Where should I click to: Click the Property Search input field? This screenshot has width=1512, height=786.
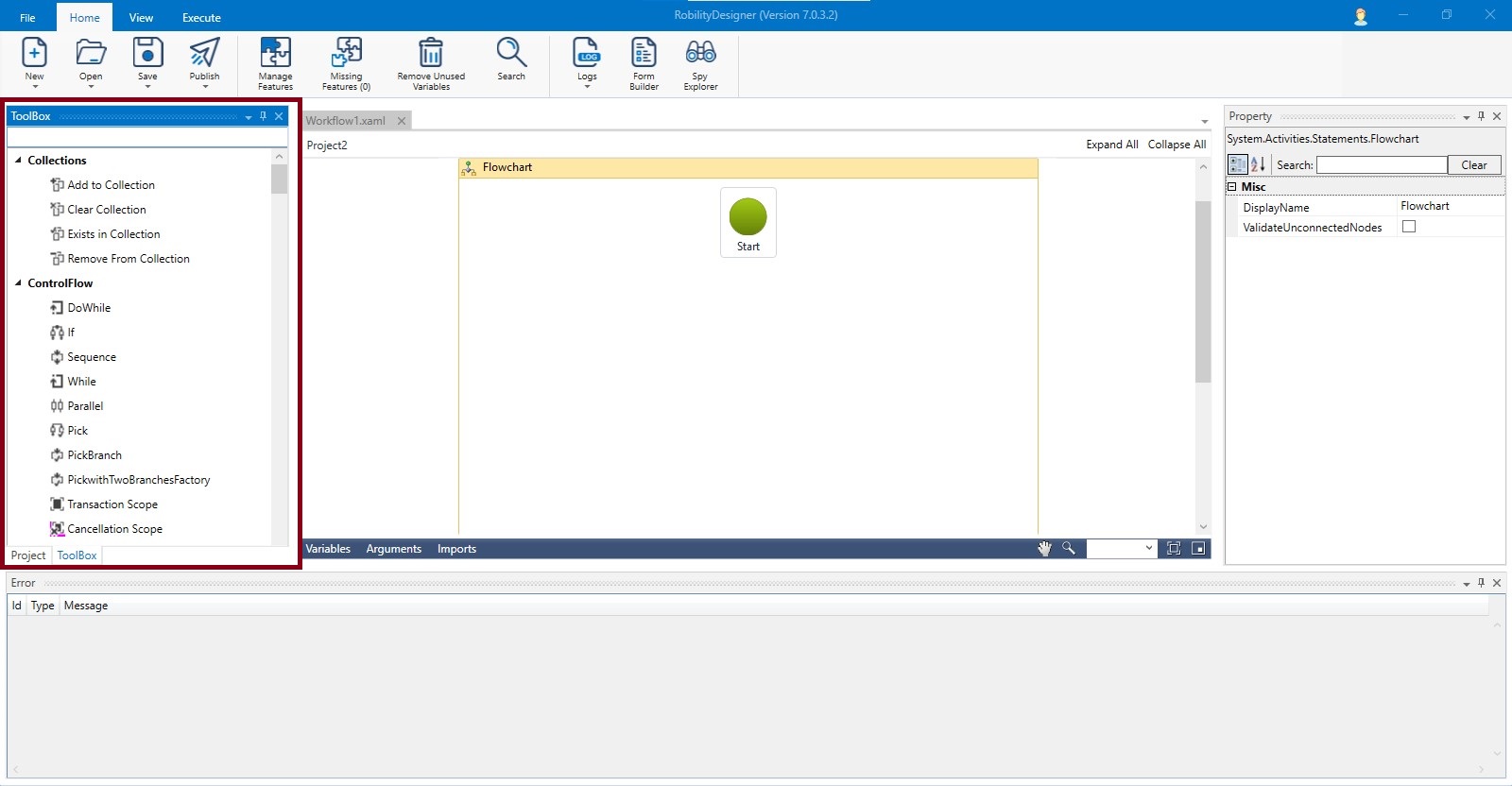click(1381, 165)
